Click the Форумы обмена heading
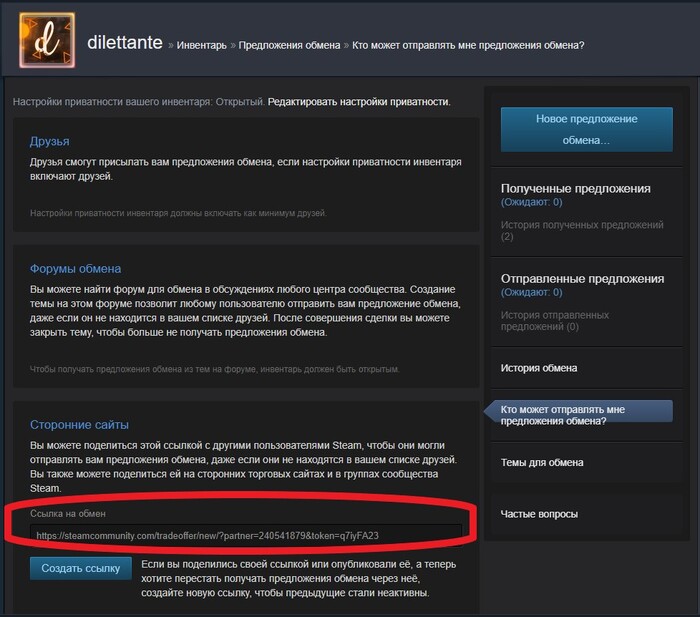This screenshot has height=617, width=700. [75, 269]
